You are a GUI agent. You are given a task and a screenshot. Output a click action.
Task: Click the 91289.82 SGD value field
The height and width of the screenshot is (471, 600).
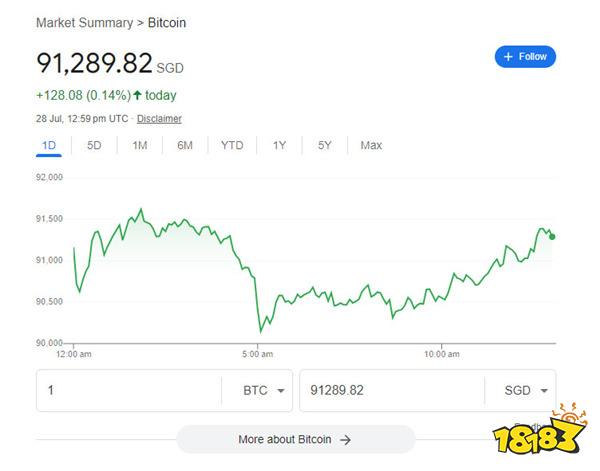coord(392,391)
